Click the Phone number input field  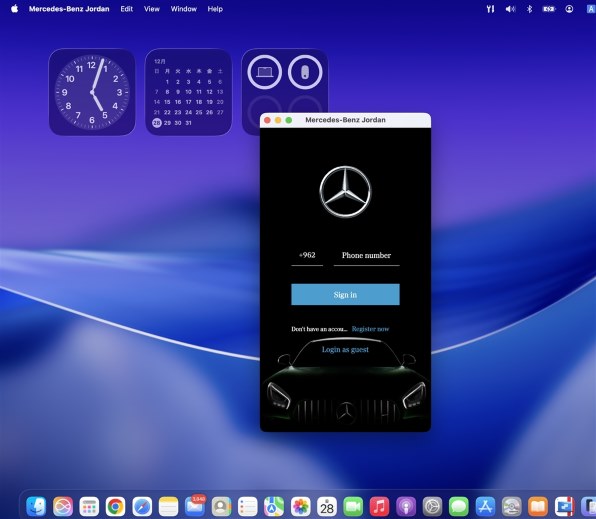pyautogui.click(x=366, y=256)
